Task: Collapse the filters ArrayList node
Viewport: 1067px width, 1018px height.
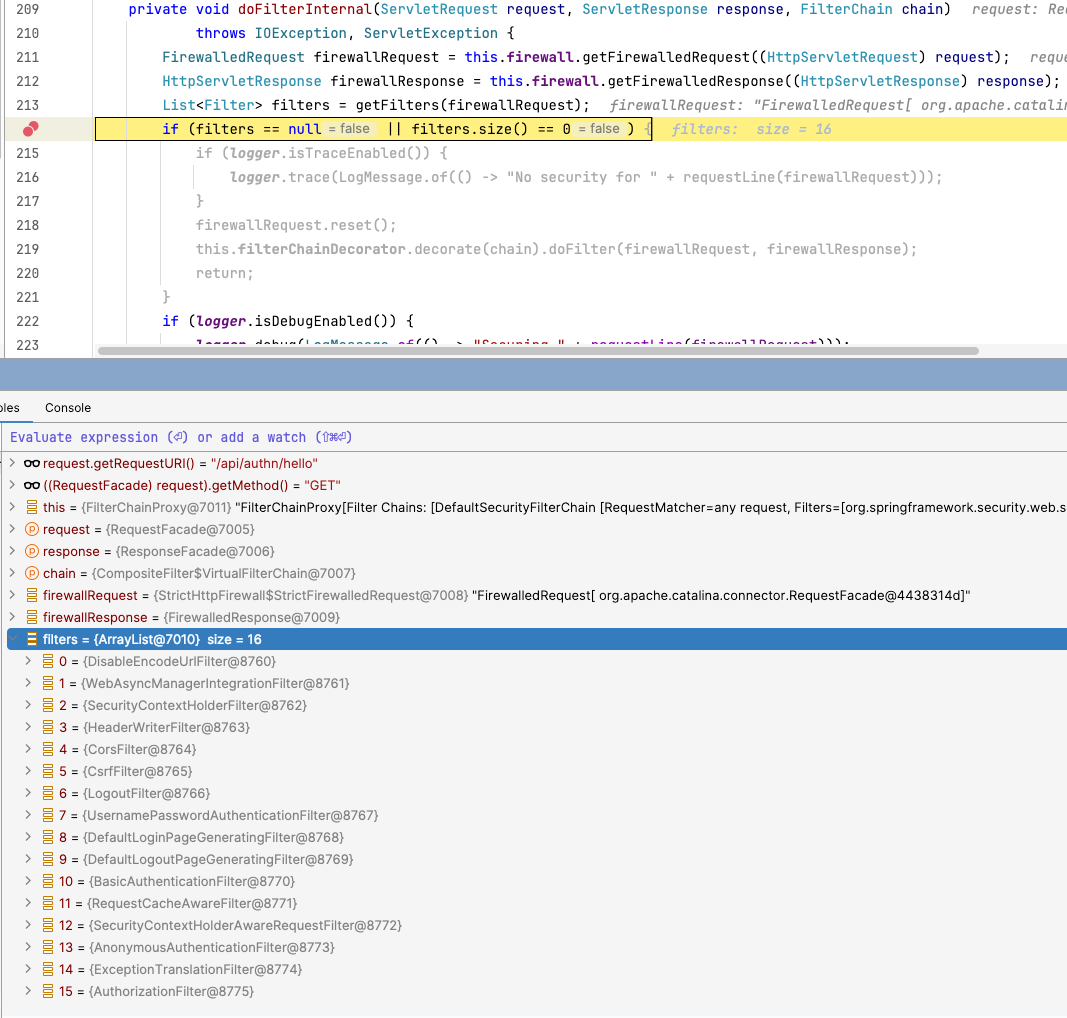Action: 12,639
